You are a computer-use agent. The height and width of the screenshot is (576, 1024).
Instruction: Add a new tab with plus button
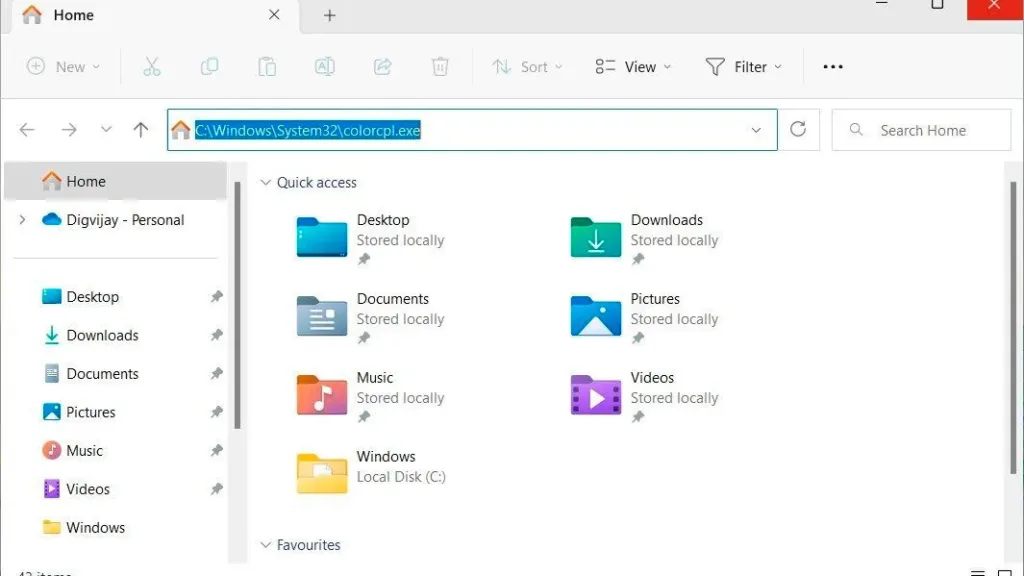coord(329,16)
